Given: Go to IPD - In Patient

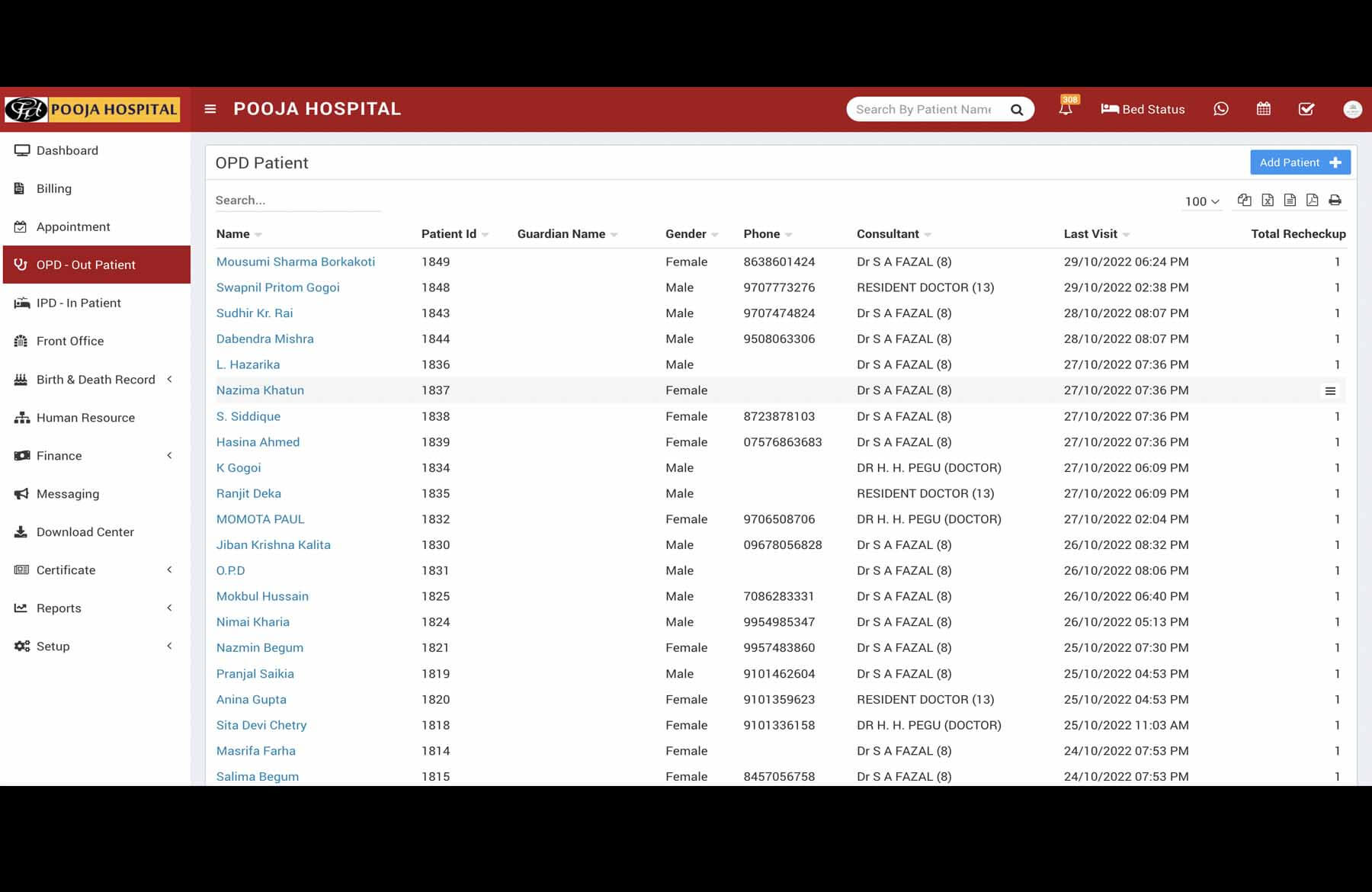Looking at the screenshot, I should click(x=79, y=303).
